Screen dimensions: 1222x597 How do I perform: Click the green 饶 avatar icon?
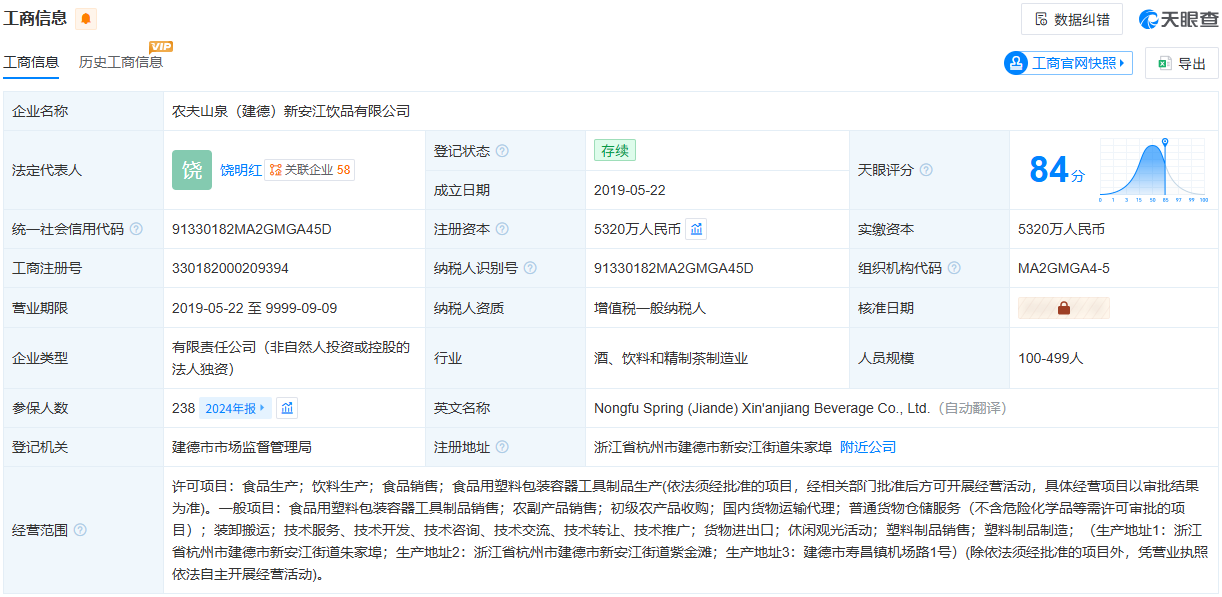(192, 170)
